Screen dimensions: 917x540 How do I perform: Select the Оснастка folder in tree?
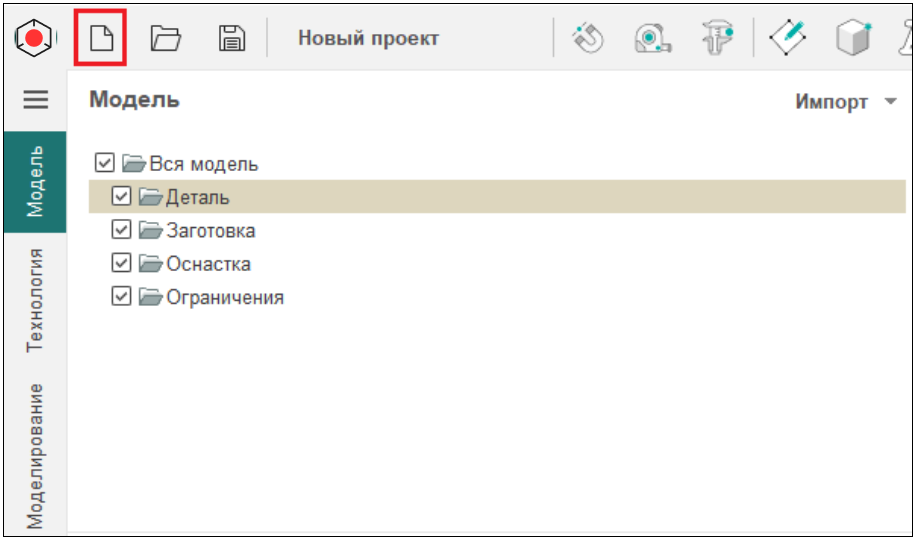coord(208,264)
